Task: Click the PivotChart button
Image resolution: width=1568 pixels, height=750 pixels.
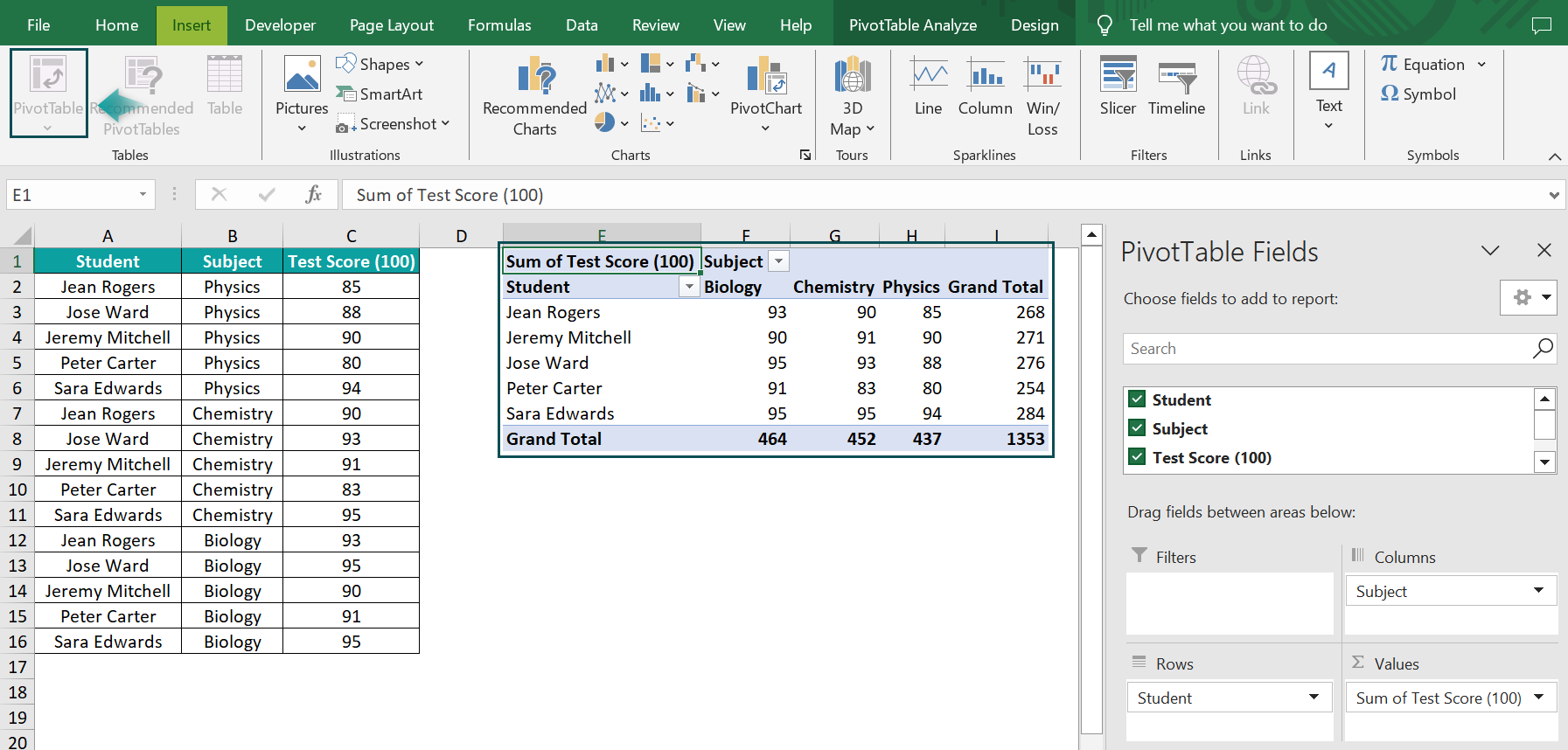Action: pos(765,94)
